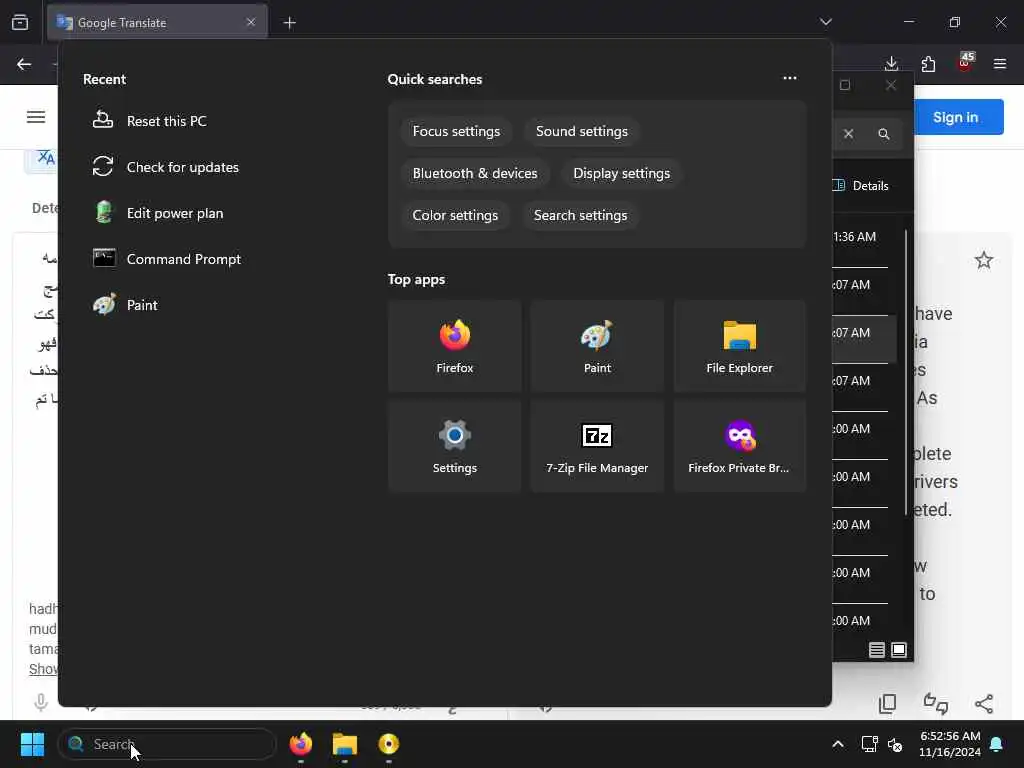
Task: Open Firefox list all tabs dropdown
Action: 825,22
